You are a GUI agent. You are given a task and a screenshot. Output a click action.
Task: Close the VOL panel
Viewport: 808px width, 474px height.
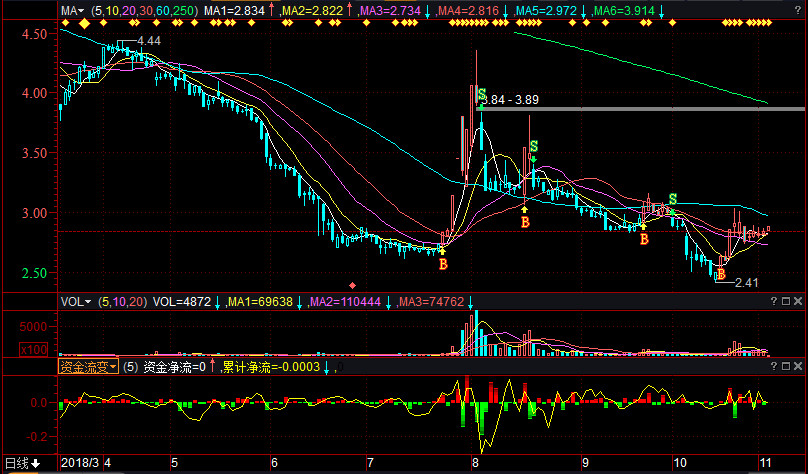coord(798,301)
